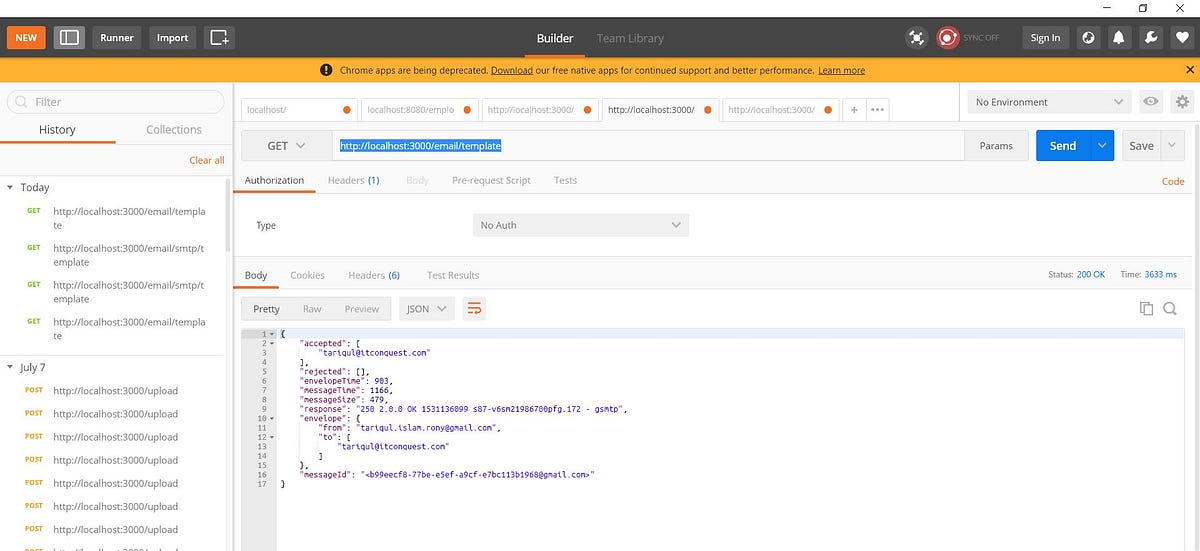Copy response body to clipboard icon
The width and height of the screenshot is (1200, 551).
[1147, 309]
